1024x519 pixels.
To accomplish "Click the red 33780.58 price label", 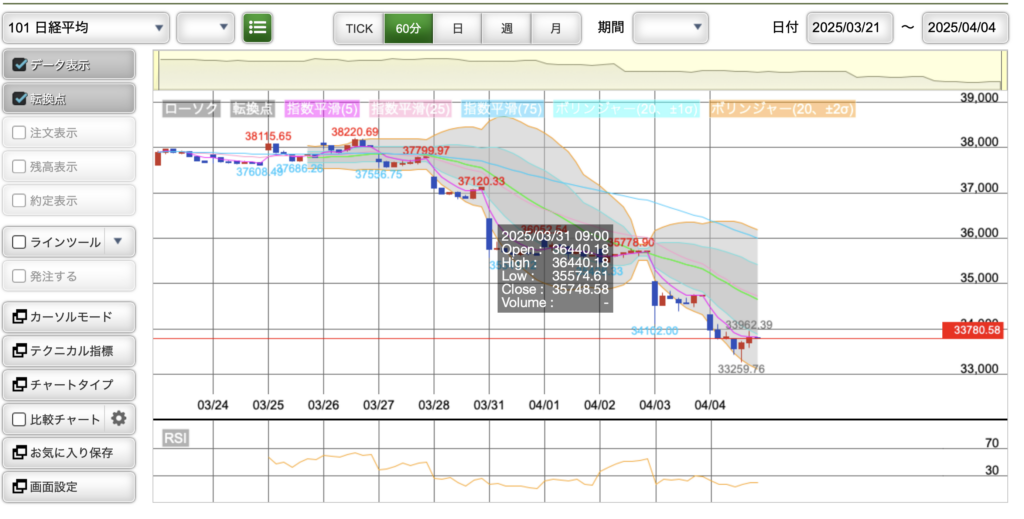I will [972, 330].
